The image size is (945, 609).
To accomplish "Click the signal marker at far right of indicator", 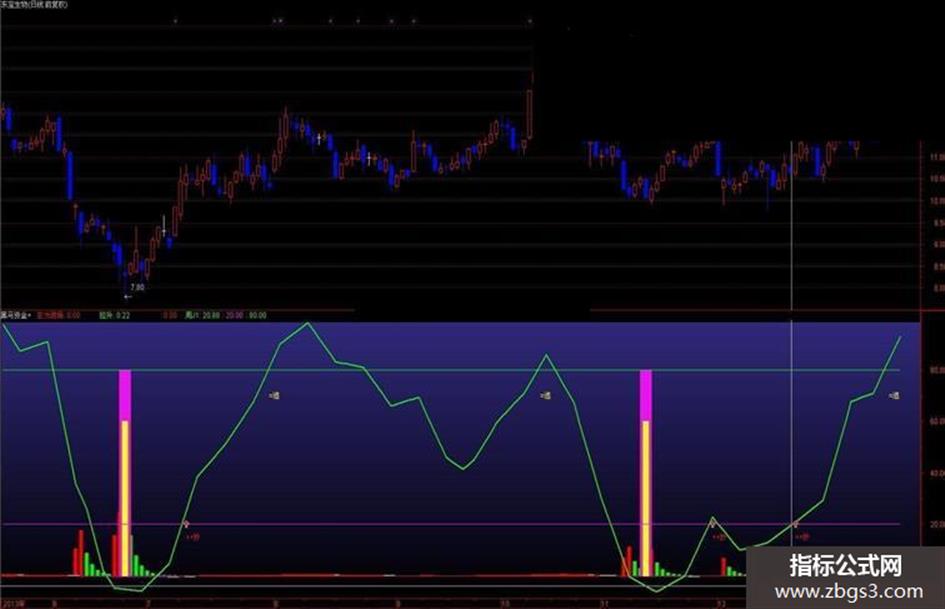I will [x=894, y=396].
